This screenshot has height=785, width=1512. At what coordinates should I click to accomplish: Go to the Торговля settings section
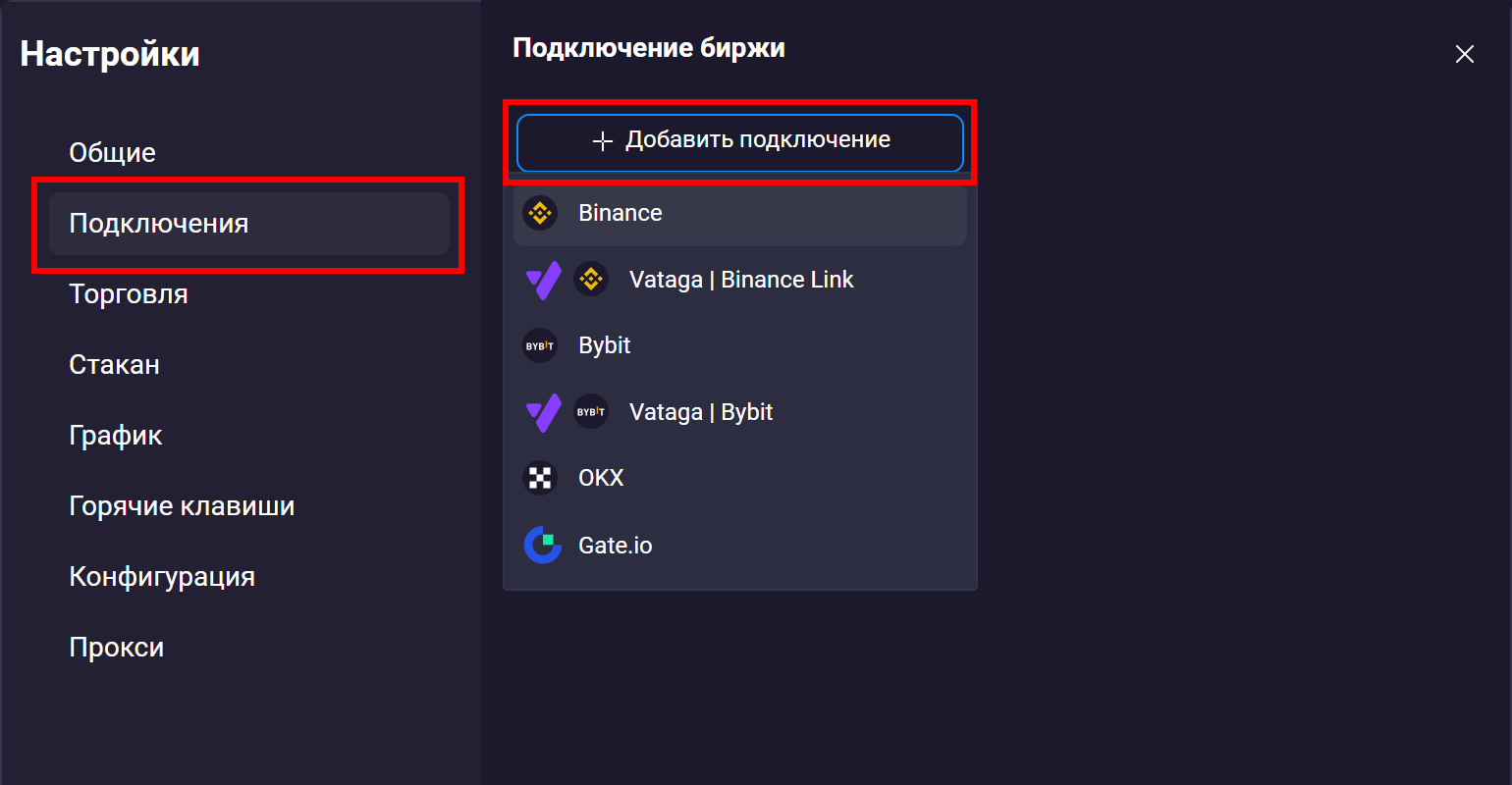pos(129,294)
